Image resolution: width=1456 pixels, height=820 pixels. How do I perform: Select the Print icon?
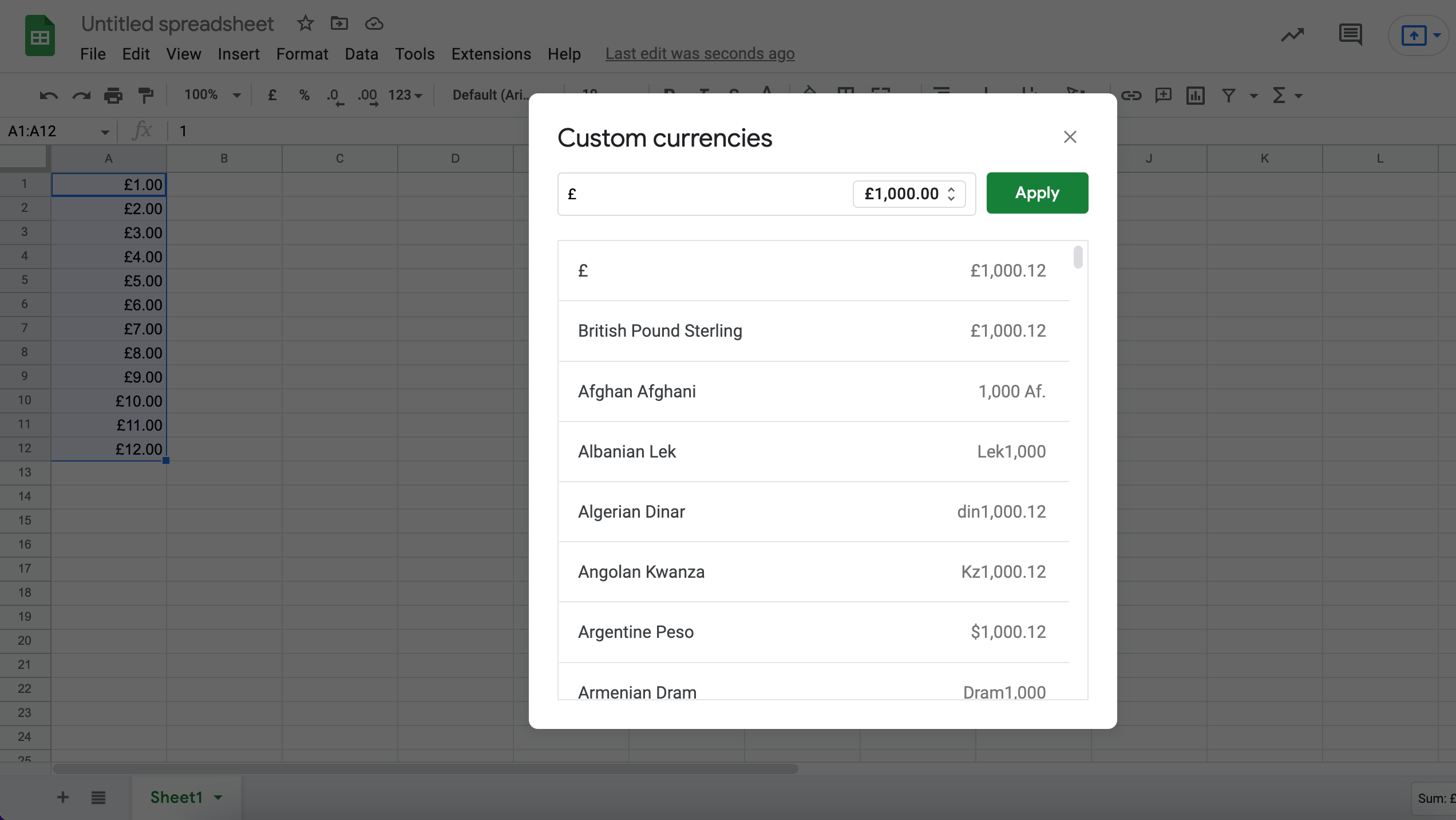(x=113, y=94)
